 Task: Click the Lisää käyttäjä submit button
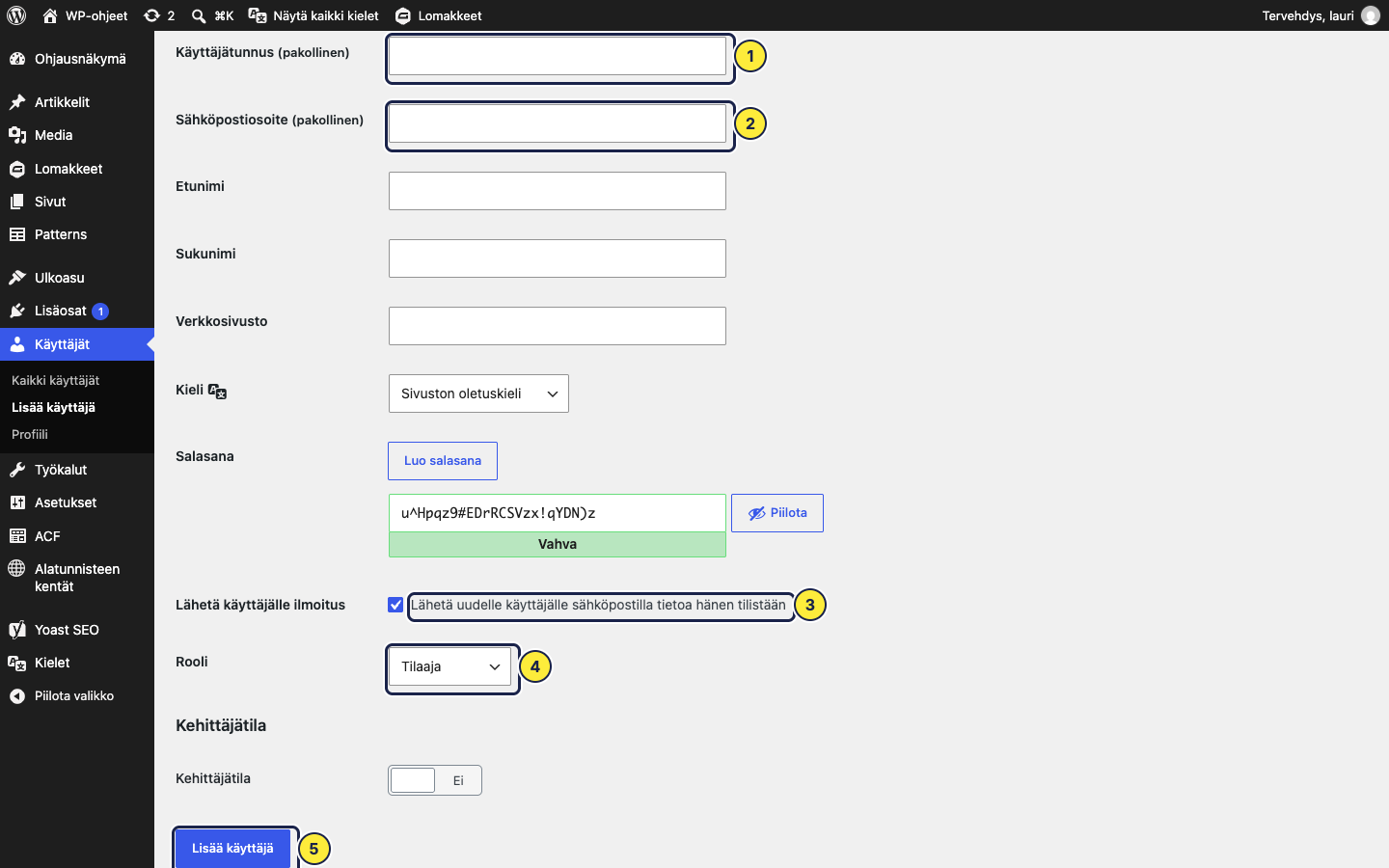(232, 849)
